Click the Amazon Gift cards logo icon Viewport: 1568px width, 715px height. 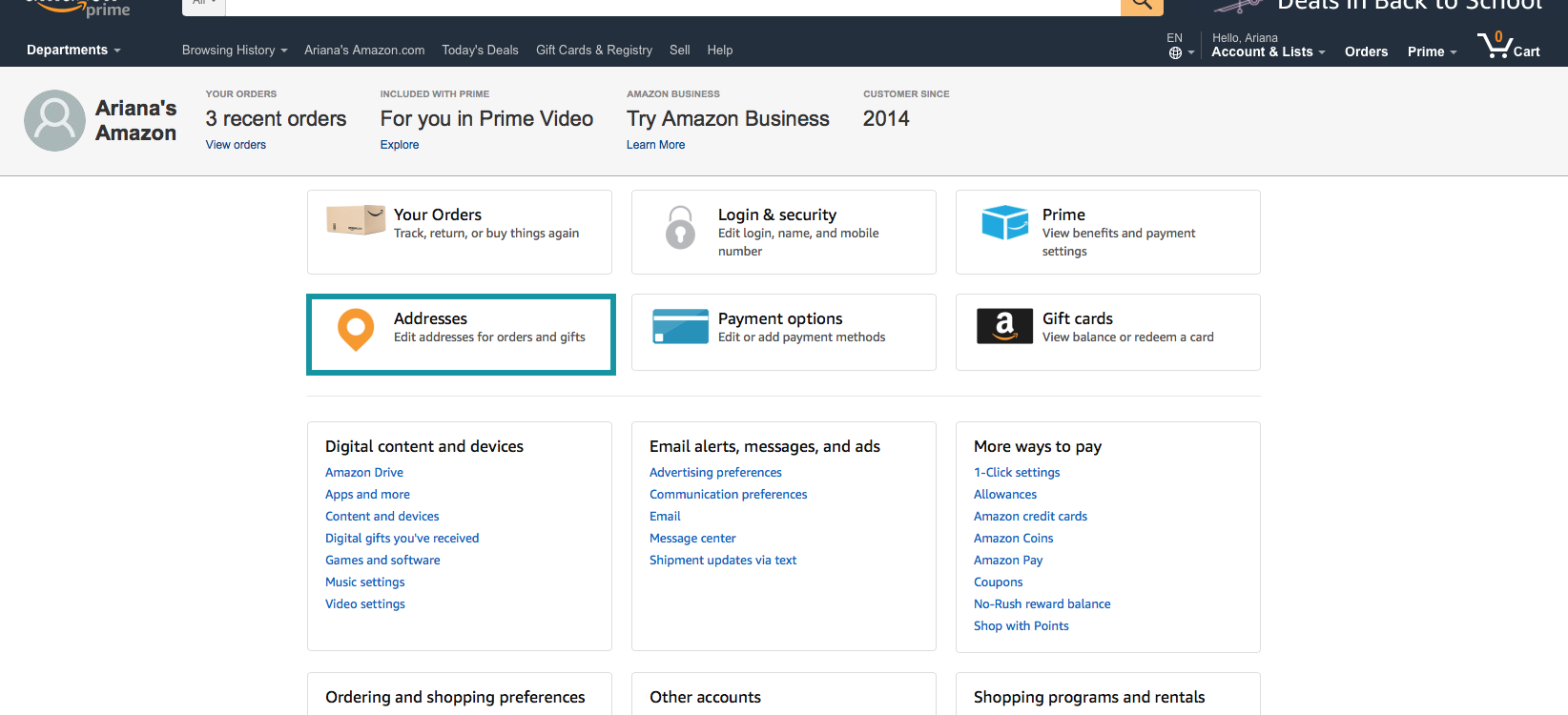click(x=1004, y=326)
